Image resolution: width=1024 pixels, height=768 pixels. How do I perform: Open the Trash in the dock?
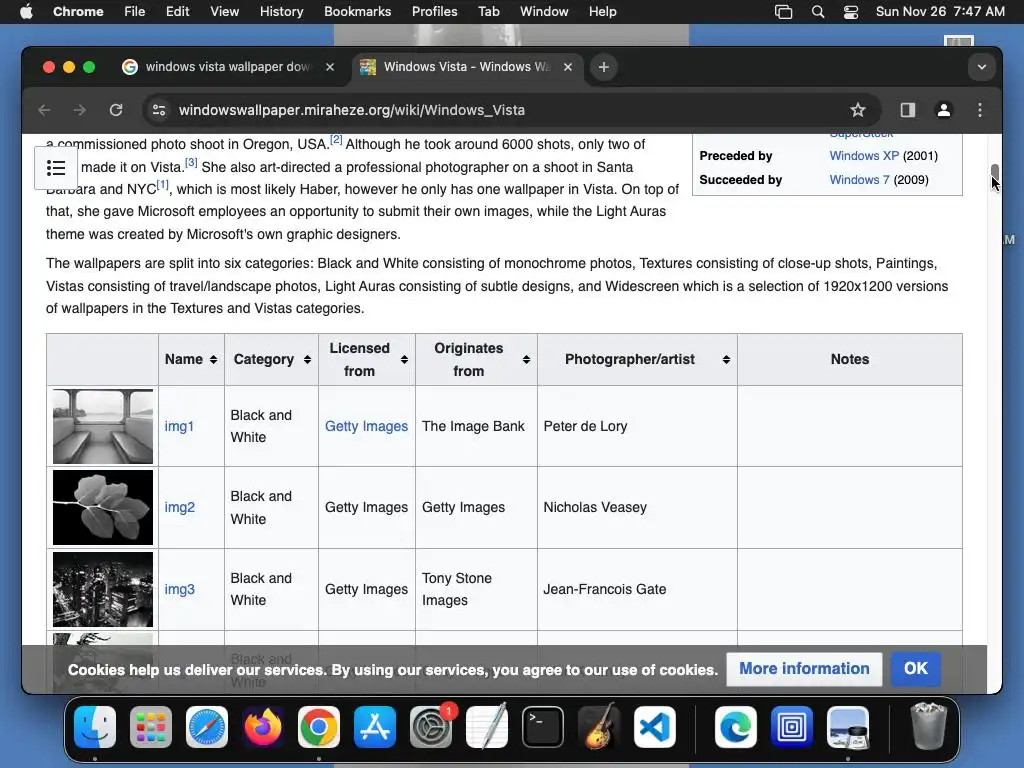928,727
